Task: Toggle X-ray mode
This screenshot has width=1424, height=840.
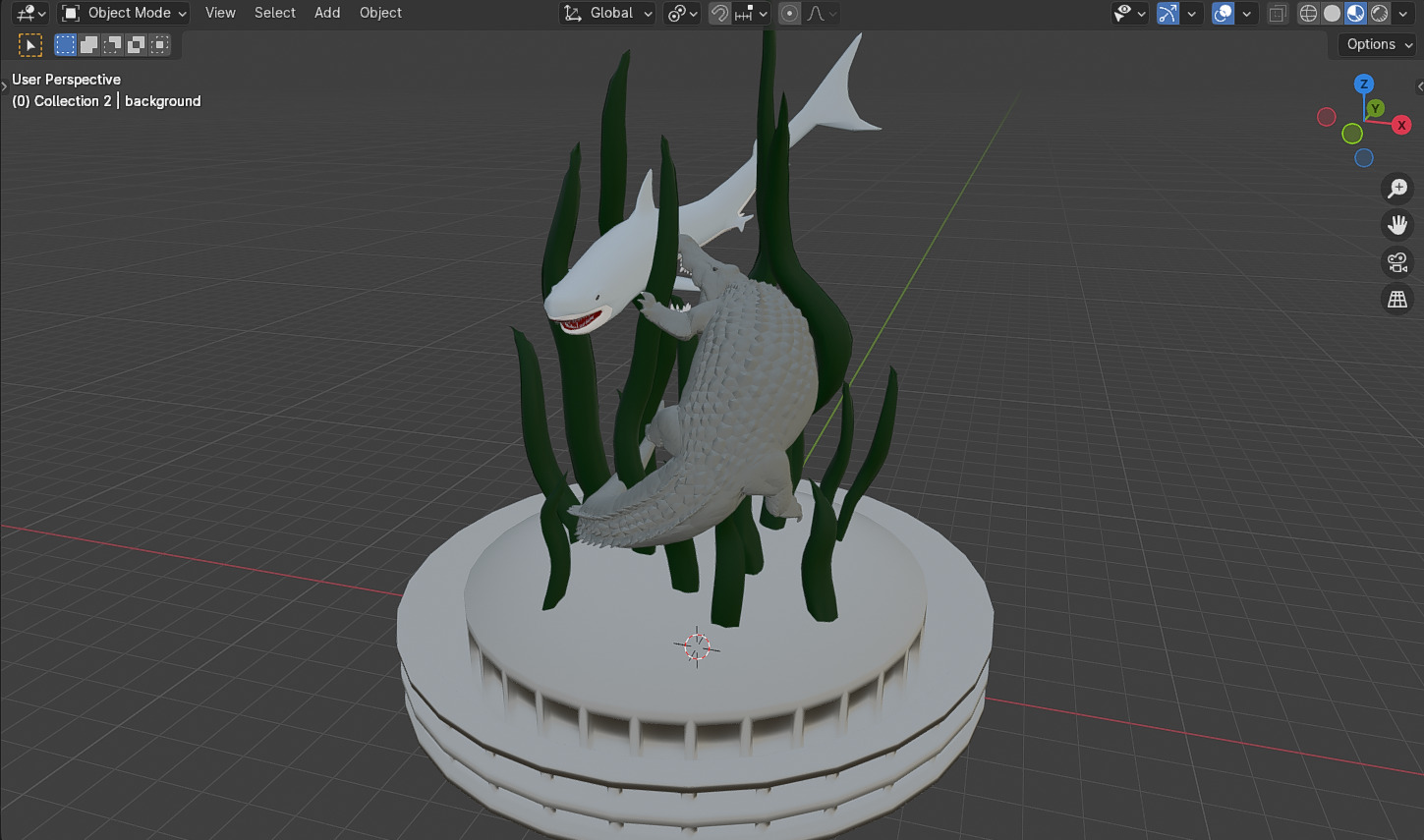Action: coord(1278,13)
